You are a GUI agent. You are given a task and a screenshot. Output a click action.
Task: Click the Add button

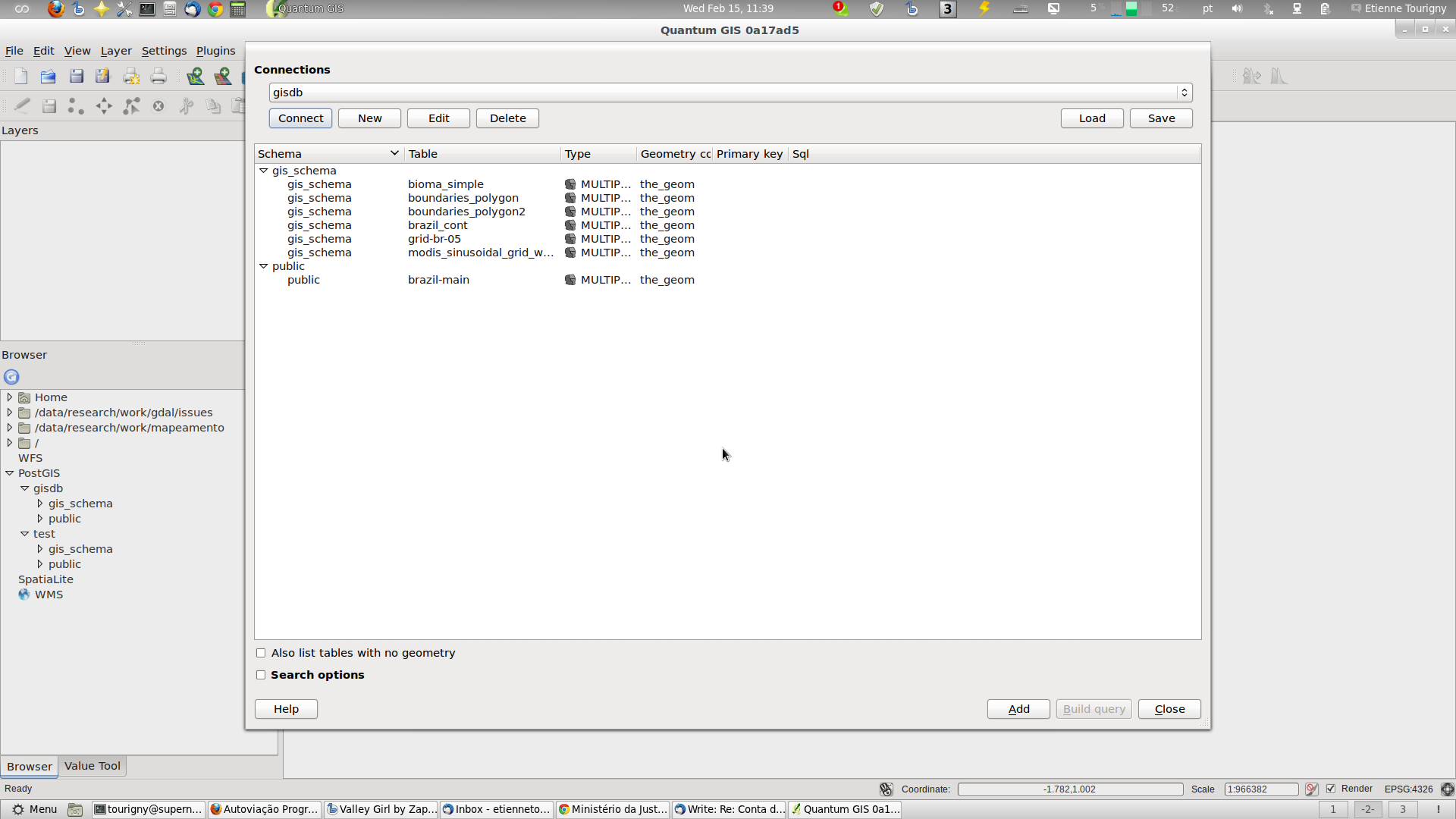[x=1018, y=709]
